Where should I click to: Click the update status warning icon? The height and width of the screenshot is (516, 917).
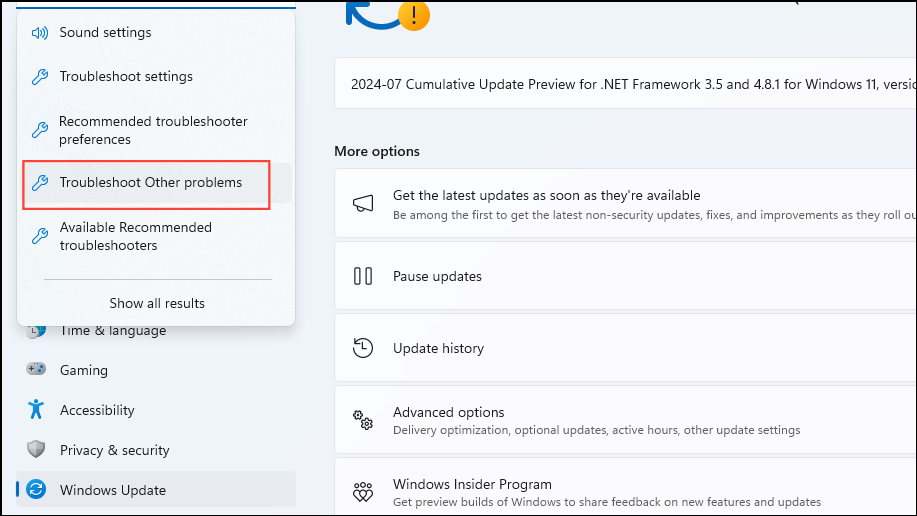[413, 14]
